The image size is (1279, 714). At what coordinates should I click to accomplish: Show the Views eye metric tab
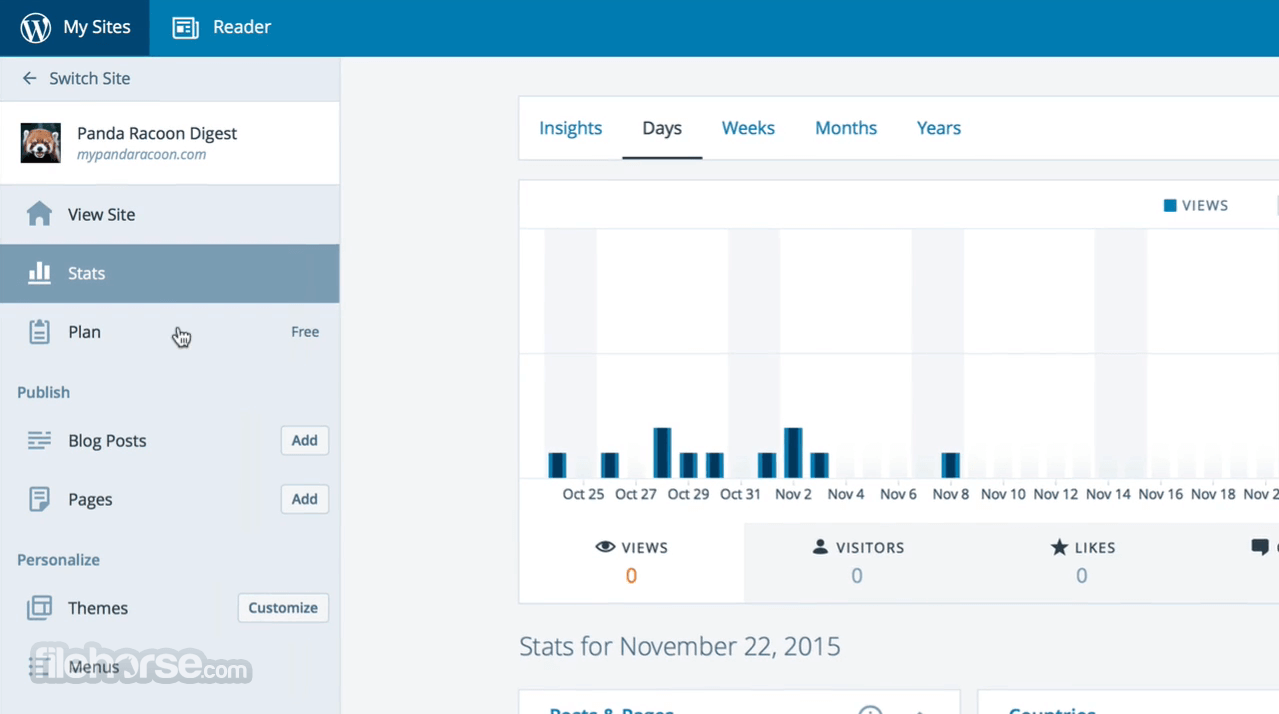(631, 562)
